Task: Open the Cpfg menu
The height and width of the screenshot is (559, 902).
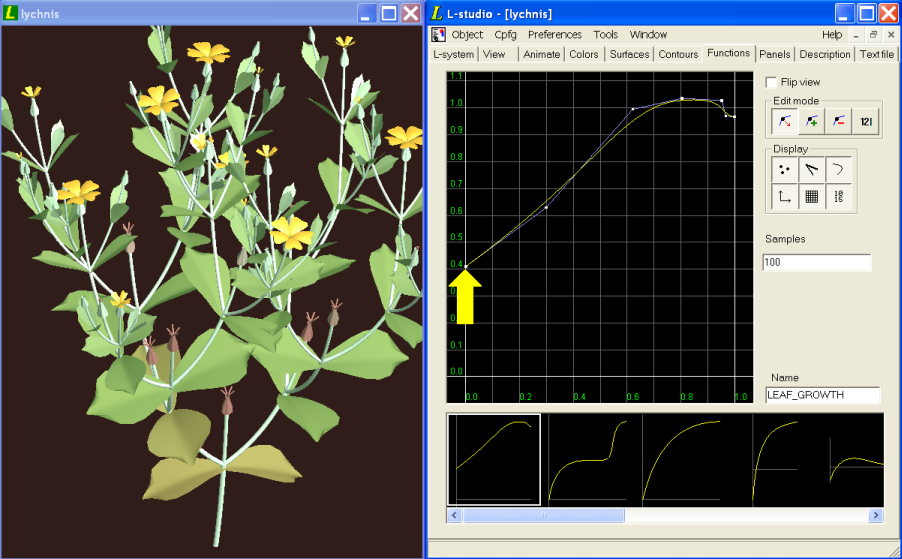Action: 505,35
